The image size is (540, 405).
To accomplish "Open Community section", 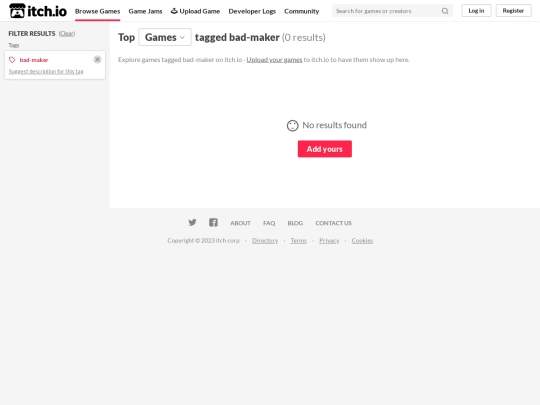I will pyautogui.click(x=302, y=11).
